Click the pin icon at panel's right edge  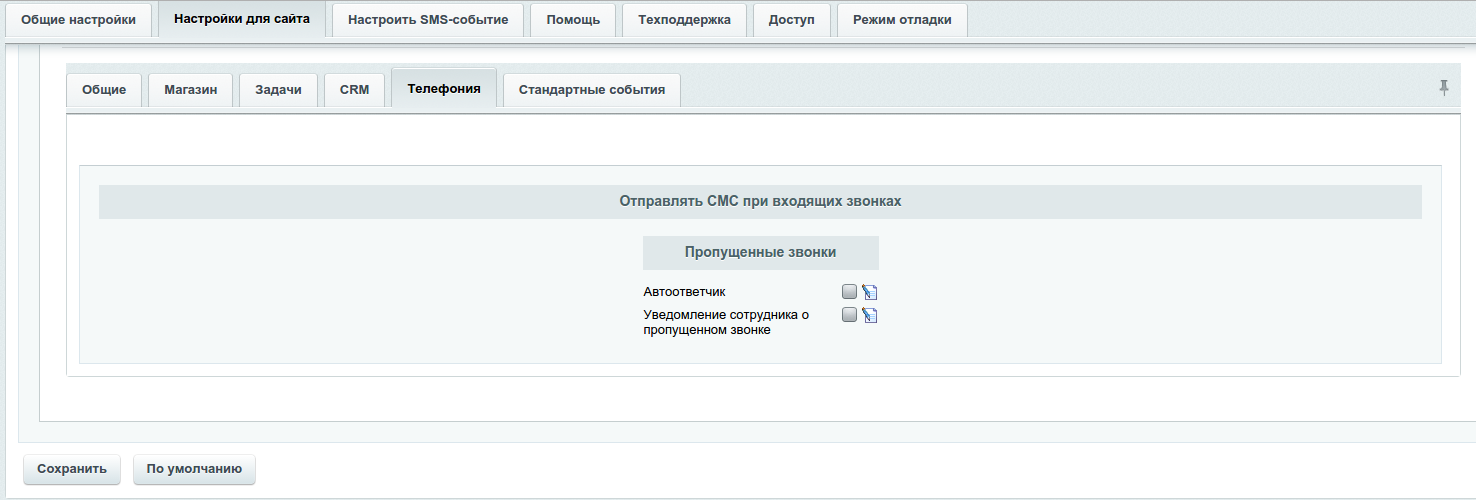click(1443, 88)
